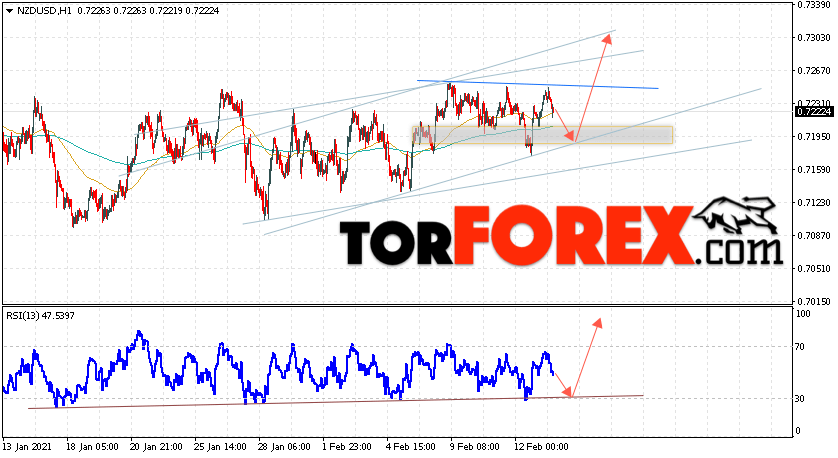Viewport: 838px width, 458px height.
Task: Select the 0.73030 price axis label
Action: click(x=814, y=37)
